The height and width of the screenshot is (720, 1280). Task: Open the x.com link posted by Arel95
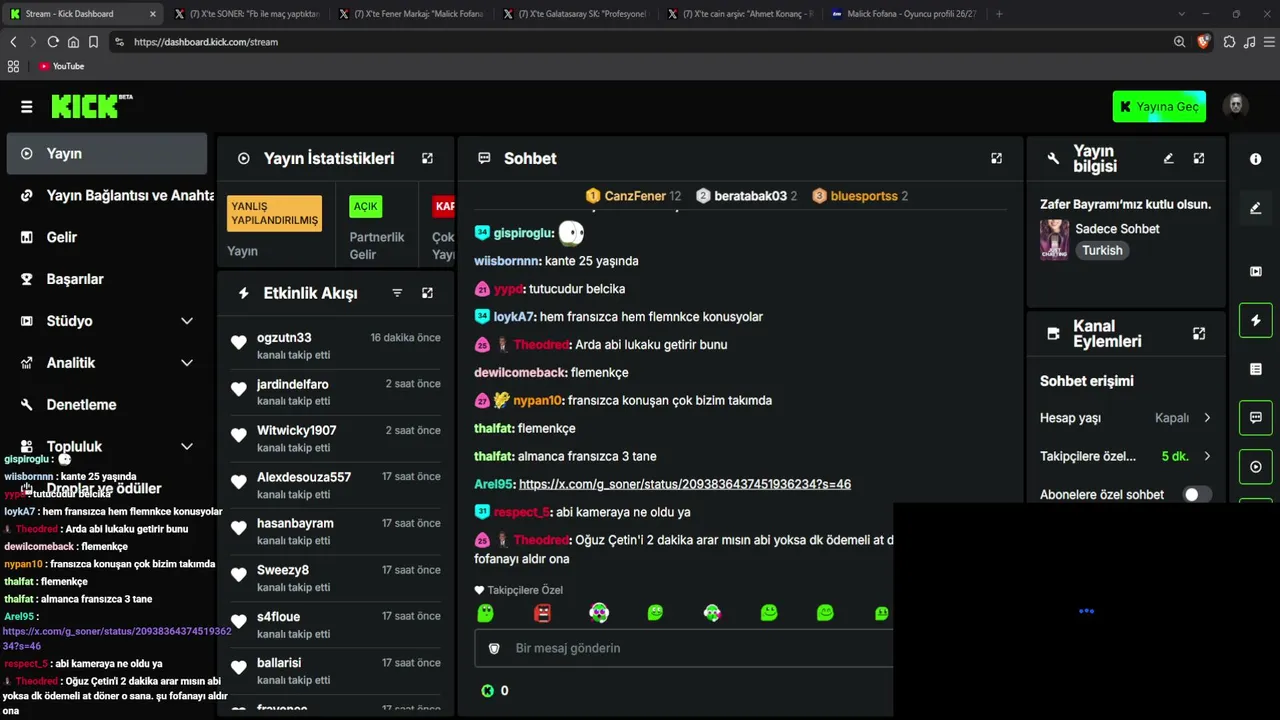[685, 484]
